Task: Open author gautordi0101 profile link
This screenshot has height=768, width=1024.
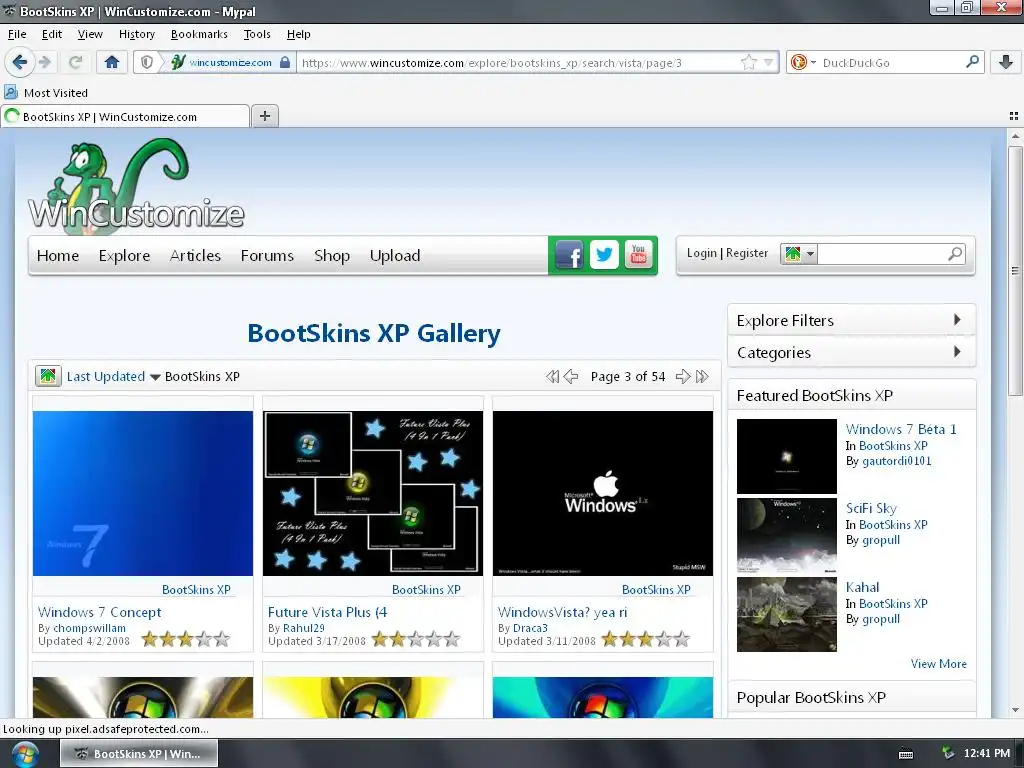Action: [x=897, y=461]
